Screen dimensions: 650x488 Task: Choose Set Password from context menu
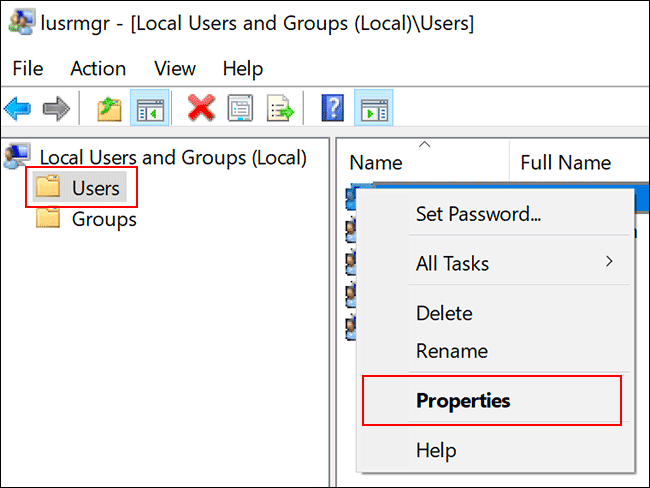coord(478,214)
